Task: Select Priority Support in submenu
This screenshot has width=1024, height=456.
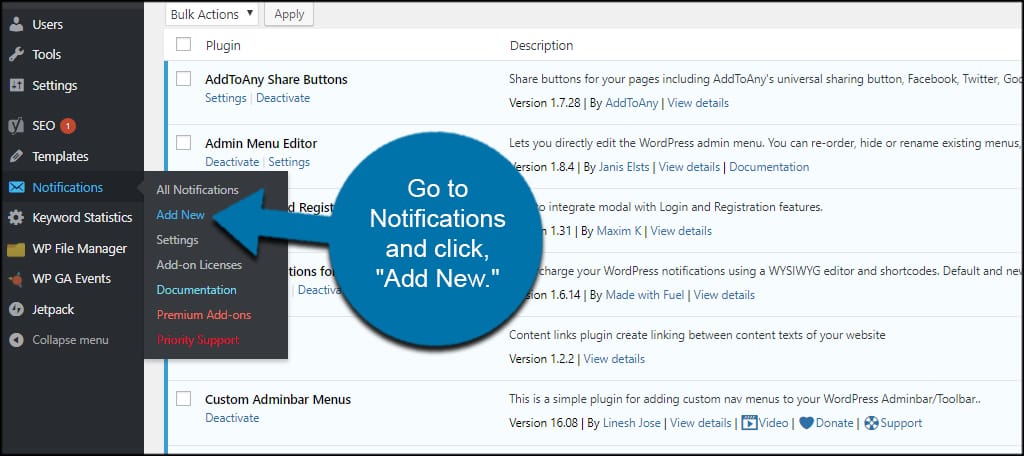Action: tap(198, 340)
